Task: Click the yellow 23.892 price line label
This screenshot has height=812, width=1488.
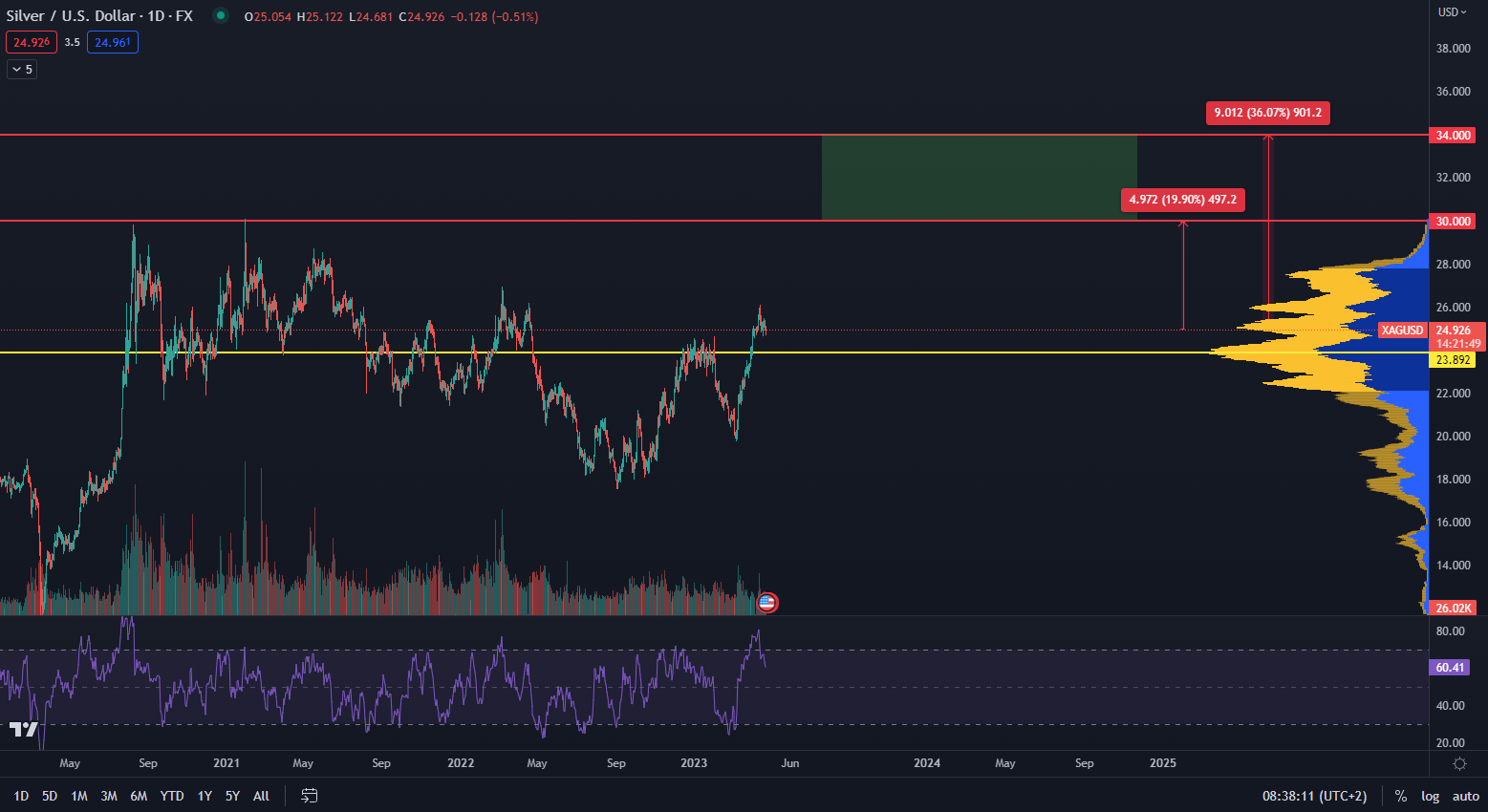Action: click(x=1453, y=360)
